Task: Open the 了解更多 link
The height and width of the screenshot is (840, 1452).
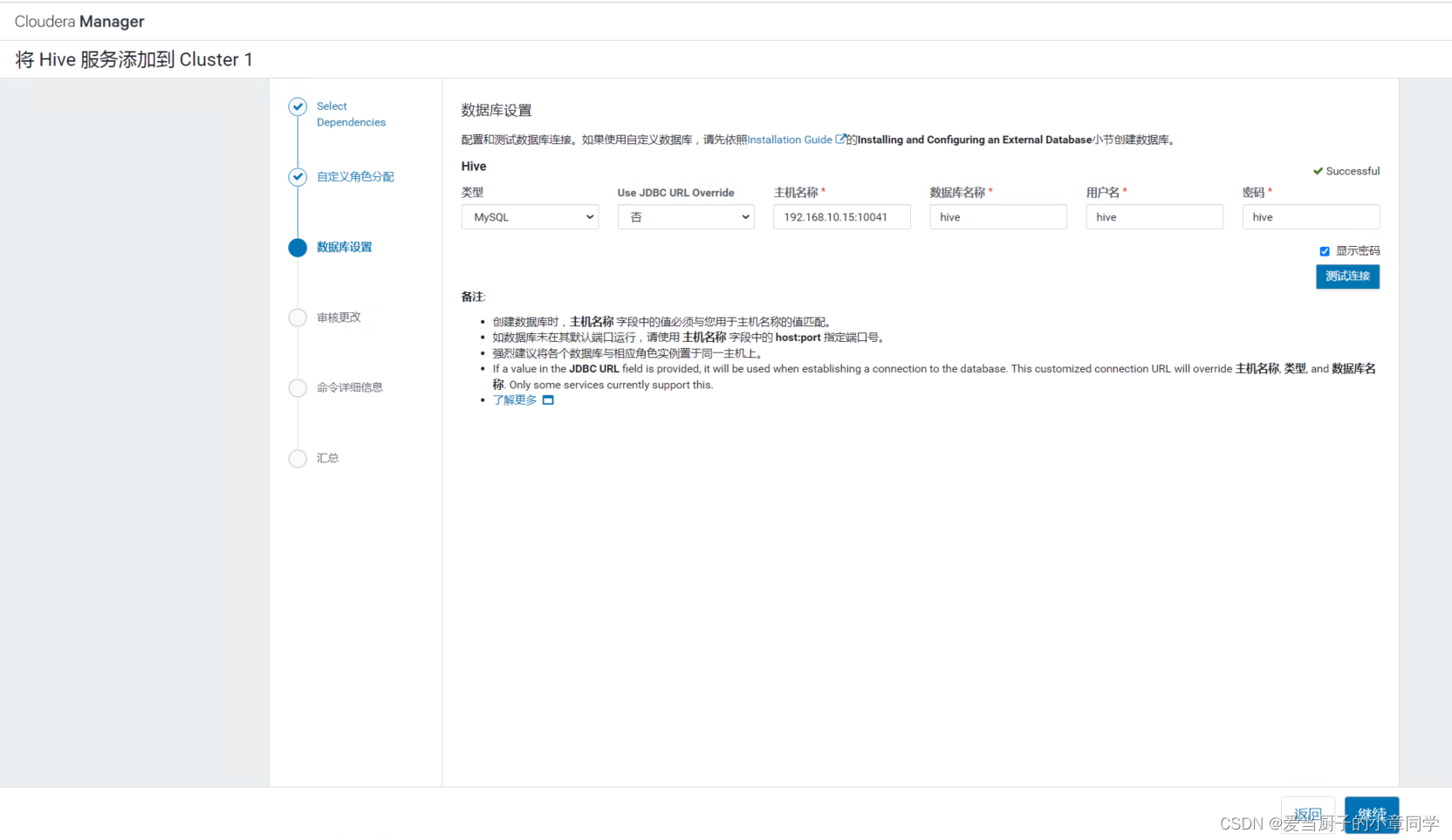Action: point(515,400)
